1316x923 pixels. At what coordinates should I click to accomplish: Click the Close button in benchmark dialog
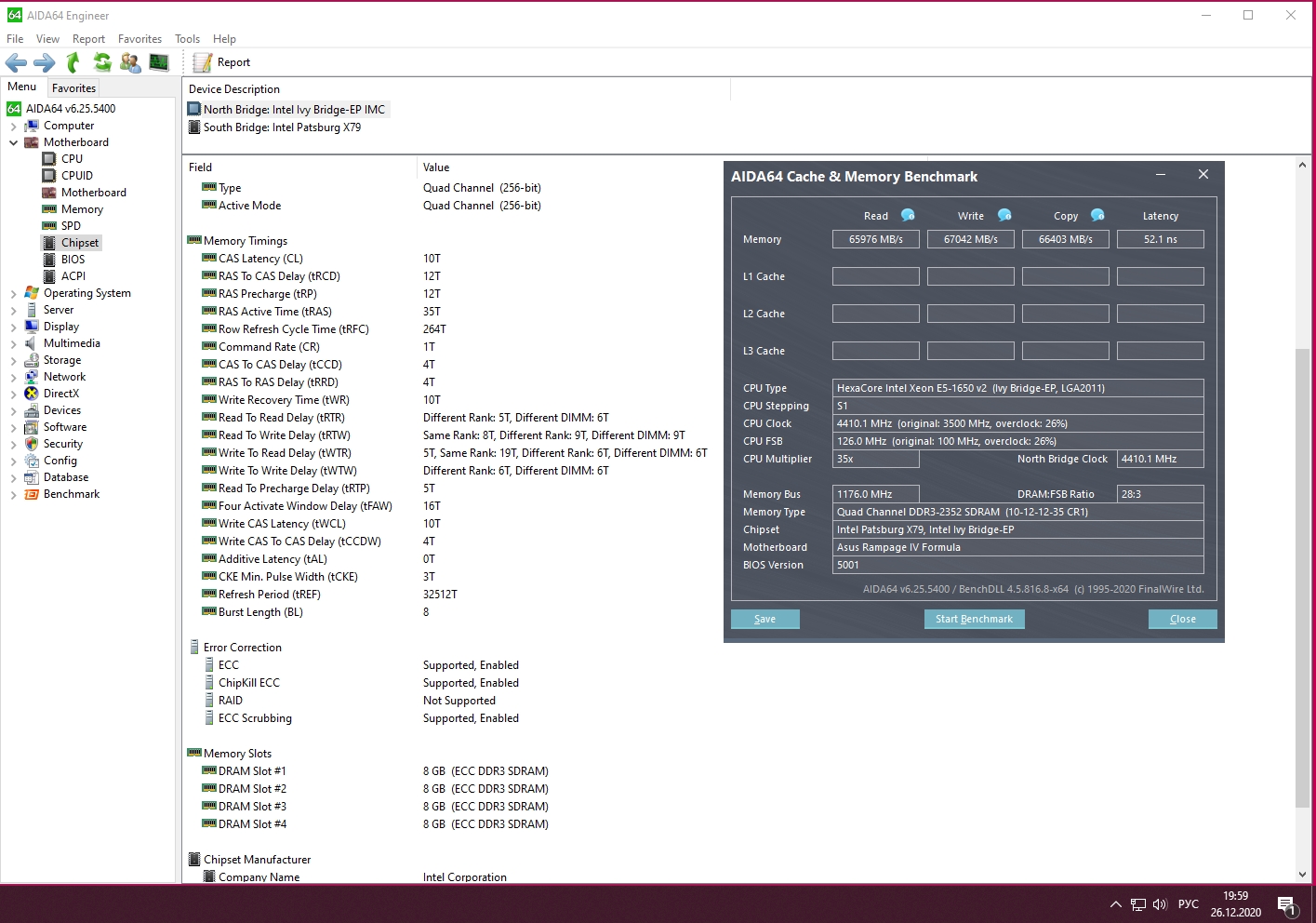coord(1182,619)
